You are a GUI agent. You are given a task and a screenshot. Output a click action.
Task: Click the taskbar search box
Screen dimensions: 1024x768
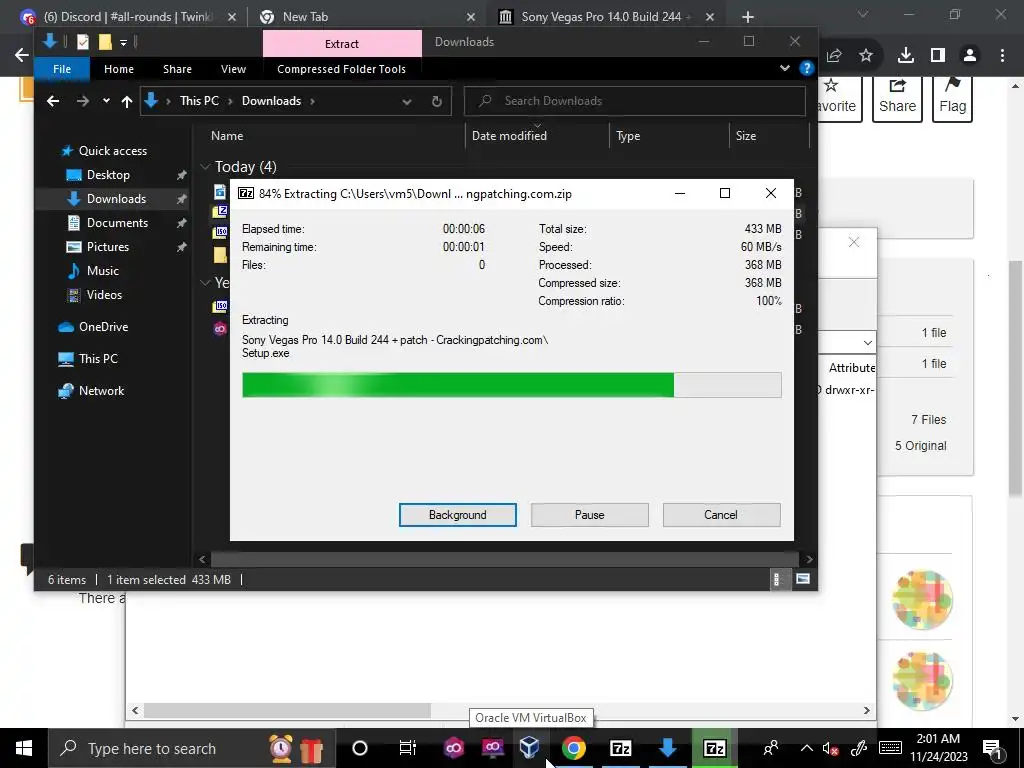[191, 748]
